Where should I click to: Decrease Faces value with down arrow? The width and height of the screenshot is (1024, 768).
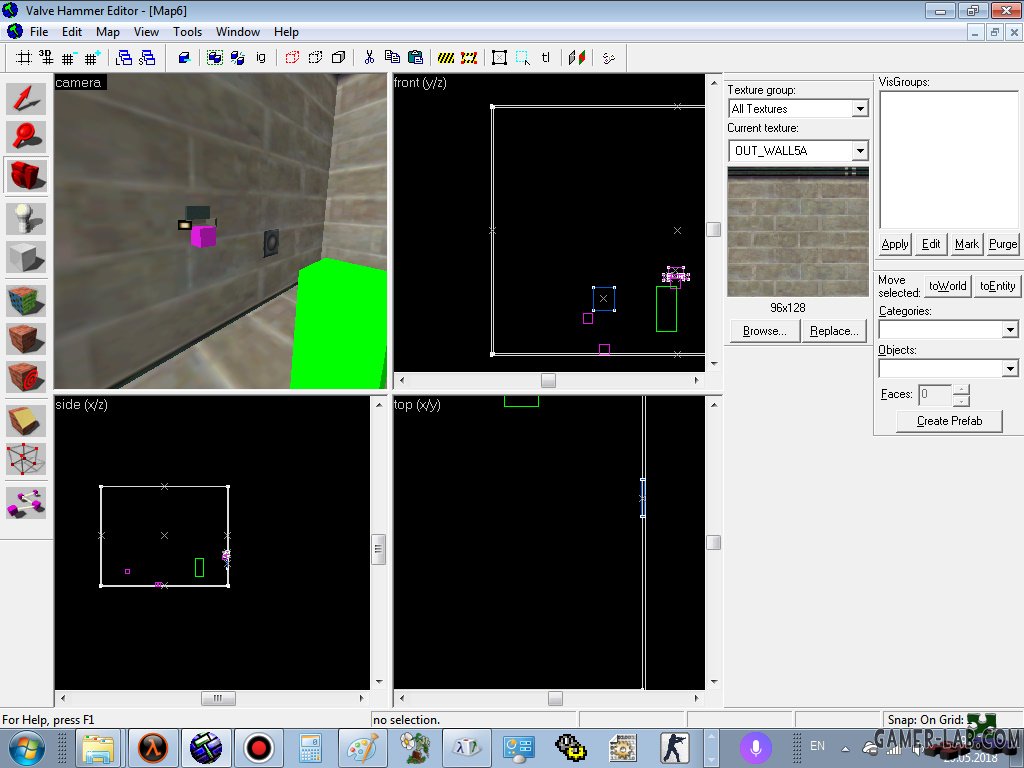click(x=961, y=400)
